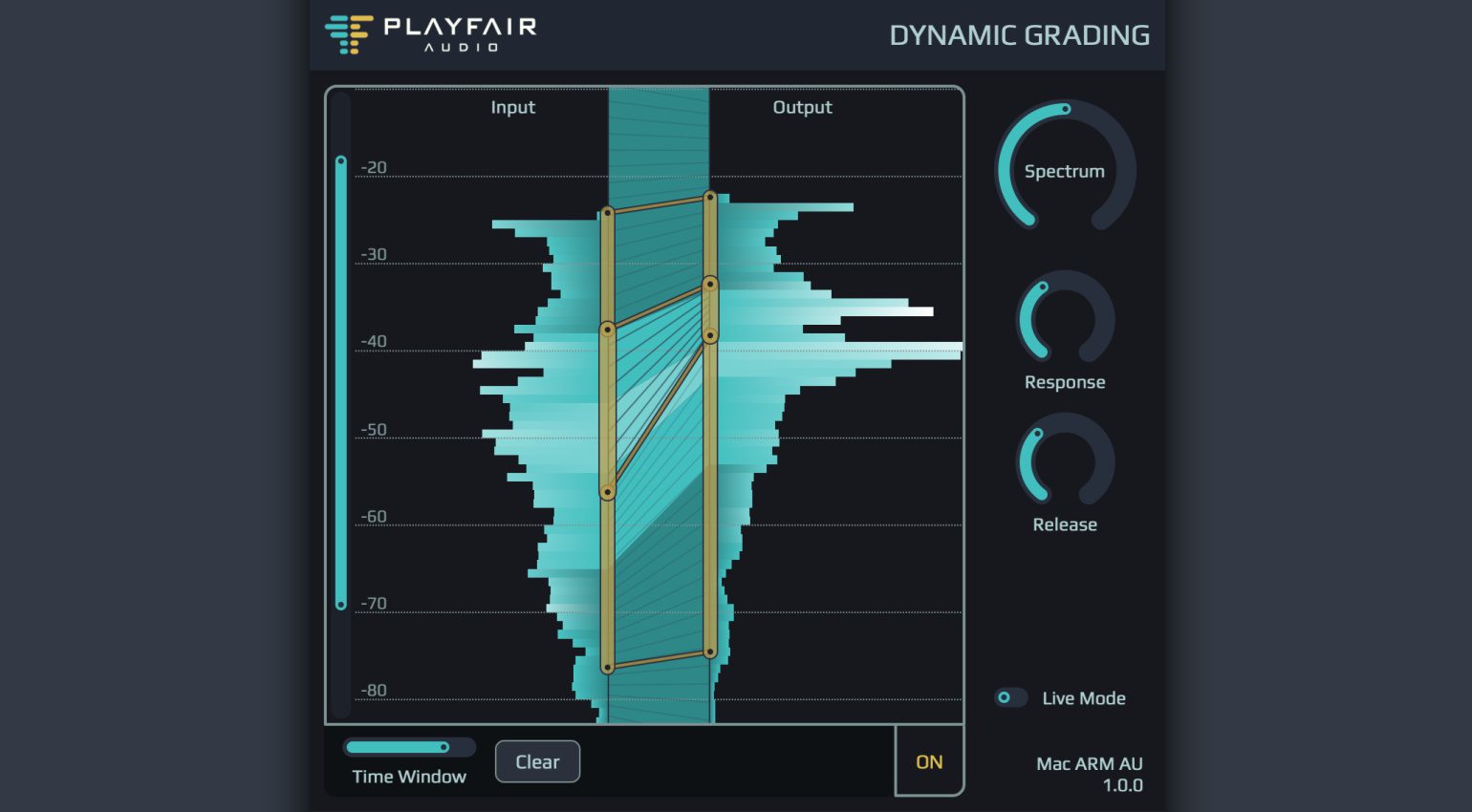The width and height of the screenshot is (1472, 812).
Task: Switch the plugin bypass ON control off
Action: click(x=928, y=761)
